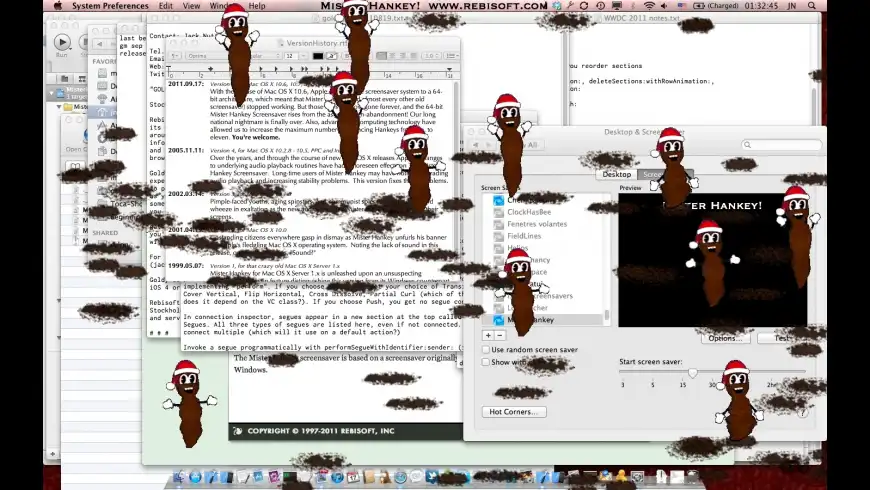Click the displays icon in menu bar

[616, 6]
